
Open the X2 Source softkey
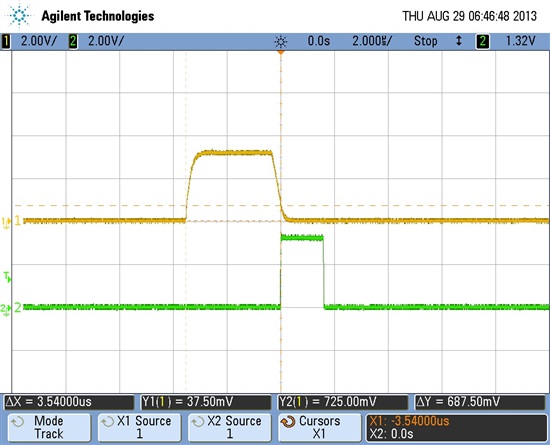coord(229,427)
